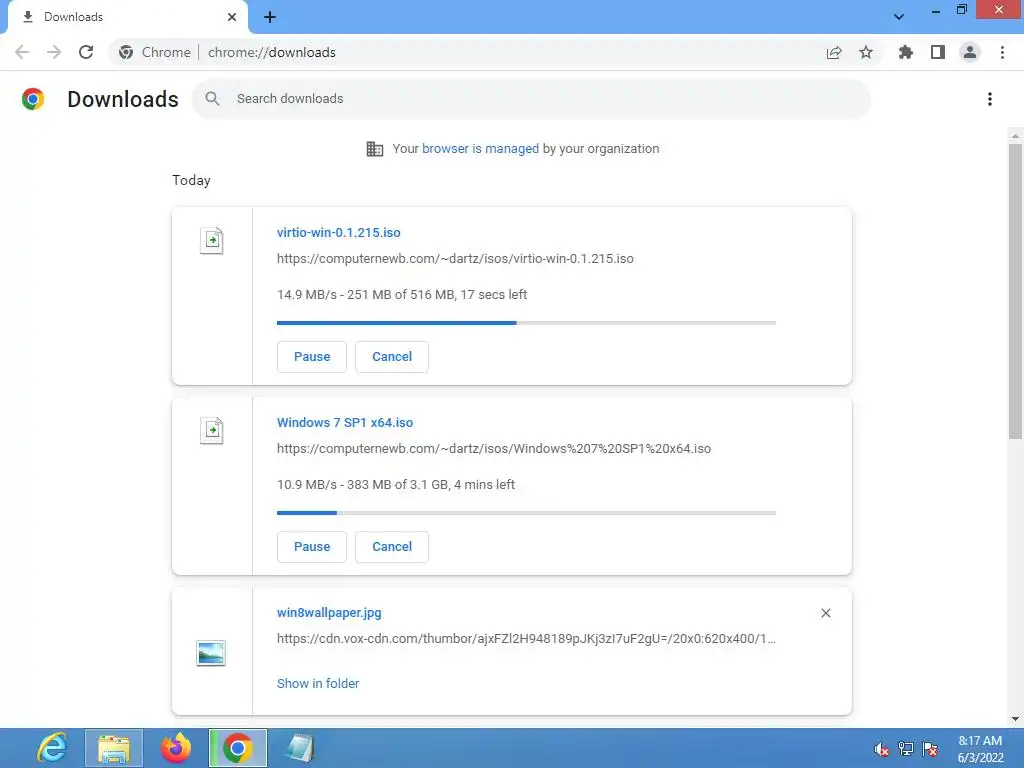
Task: Open File Explorer from the taskbar
Action: (114, 748)
